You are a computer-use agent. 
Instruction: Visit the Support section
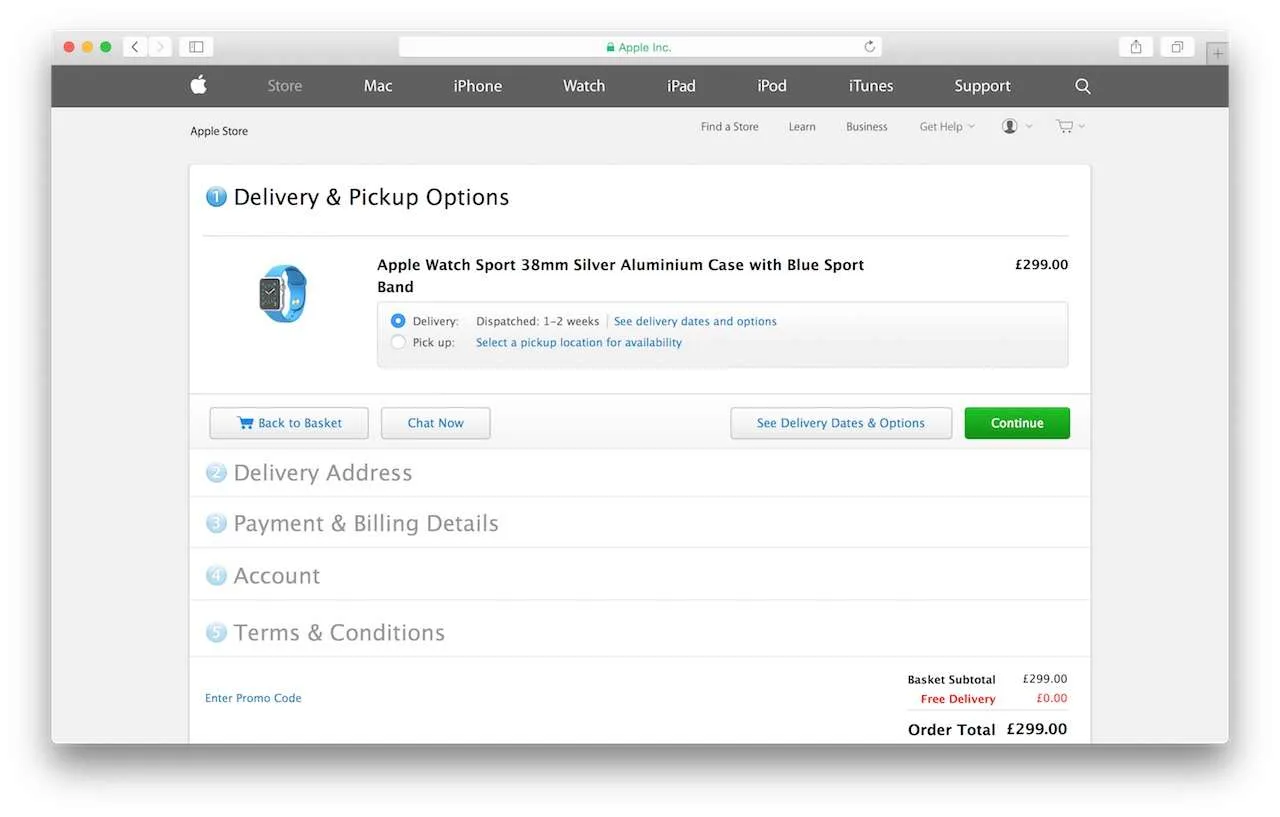tap(982, 86)
